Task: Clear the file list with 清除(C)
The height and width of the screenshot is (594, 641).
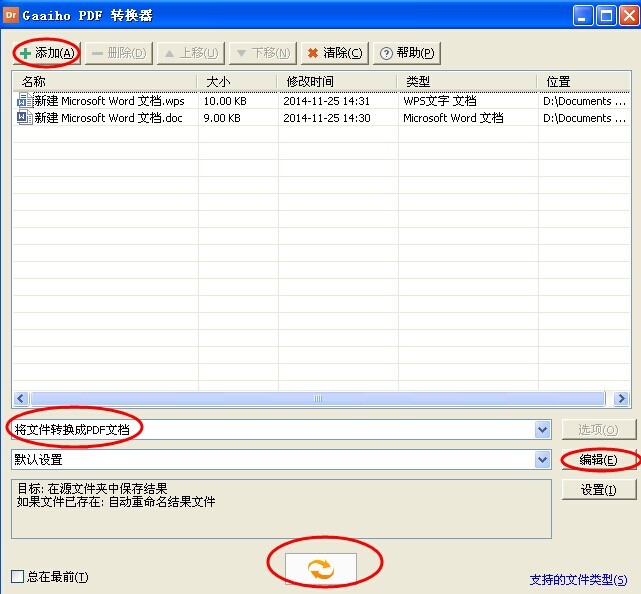Action: pos(335,53)
